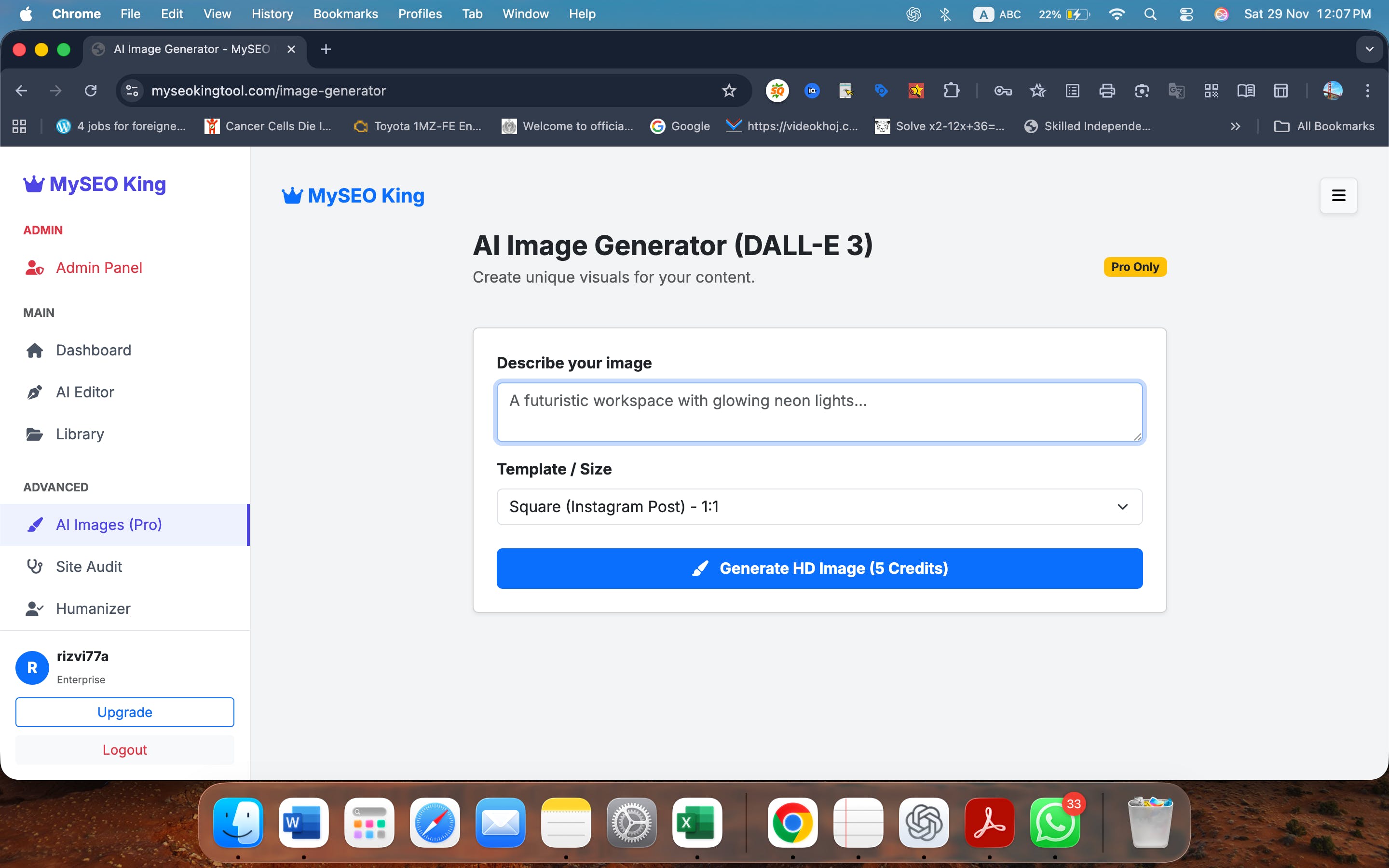This screenshot has width=1389, height=868.
Task: Open the Bookmarks menu in menu bar
Action: point(345,14)
